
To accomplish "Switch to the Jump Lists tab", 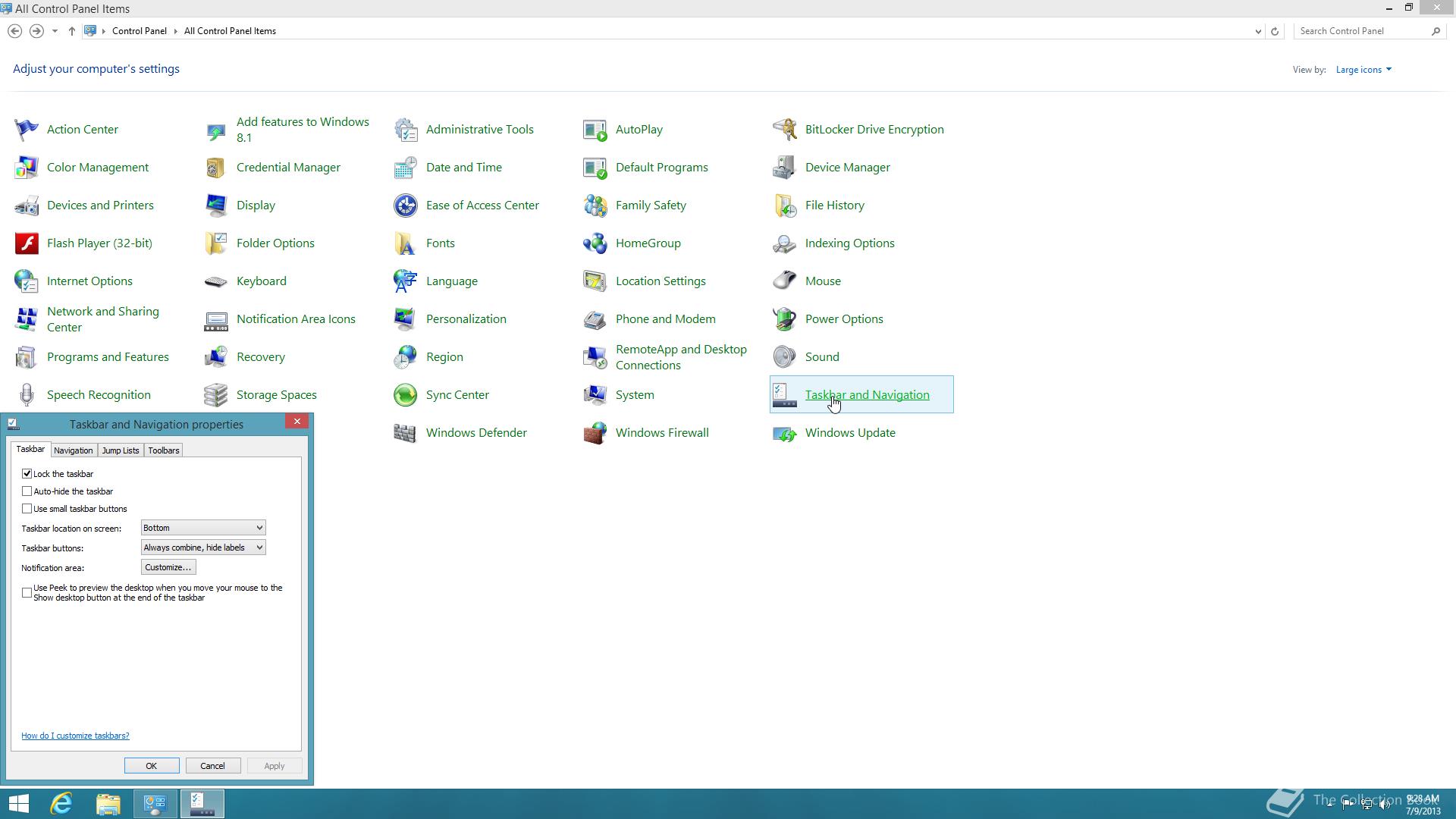I will pos(121,450).
